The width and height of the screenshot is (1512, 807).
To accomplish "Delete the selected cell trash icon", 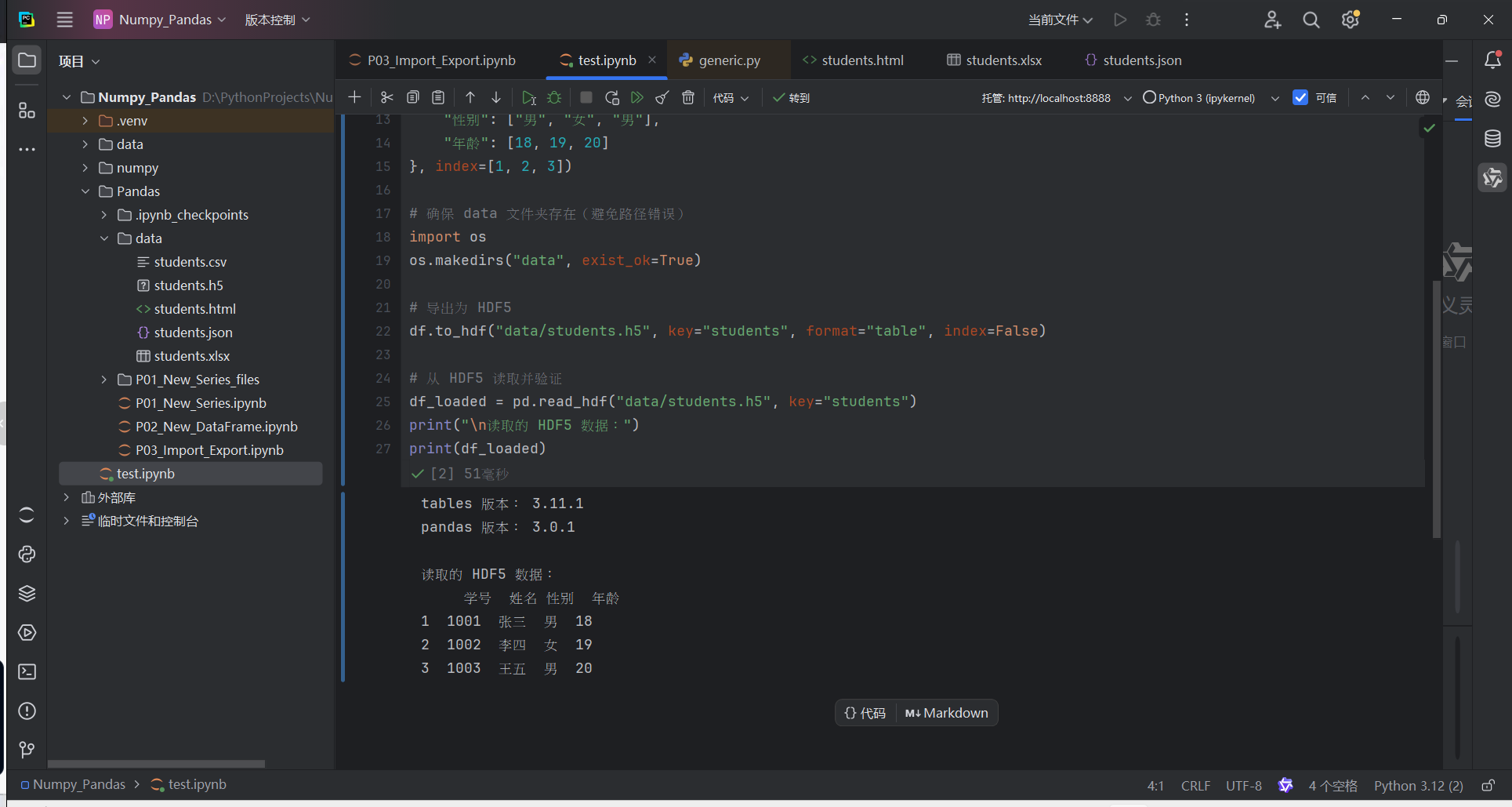I will point(688,97).
